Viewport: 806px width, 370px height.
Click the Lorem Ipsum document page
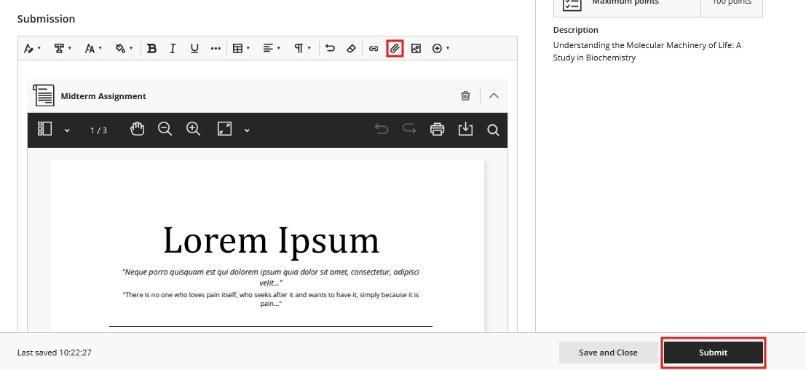(267, 246)
